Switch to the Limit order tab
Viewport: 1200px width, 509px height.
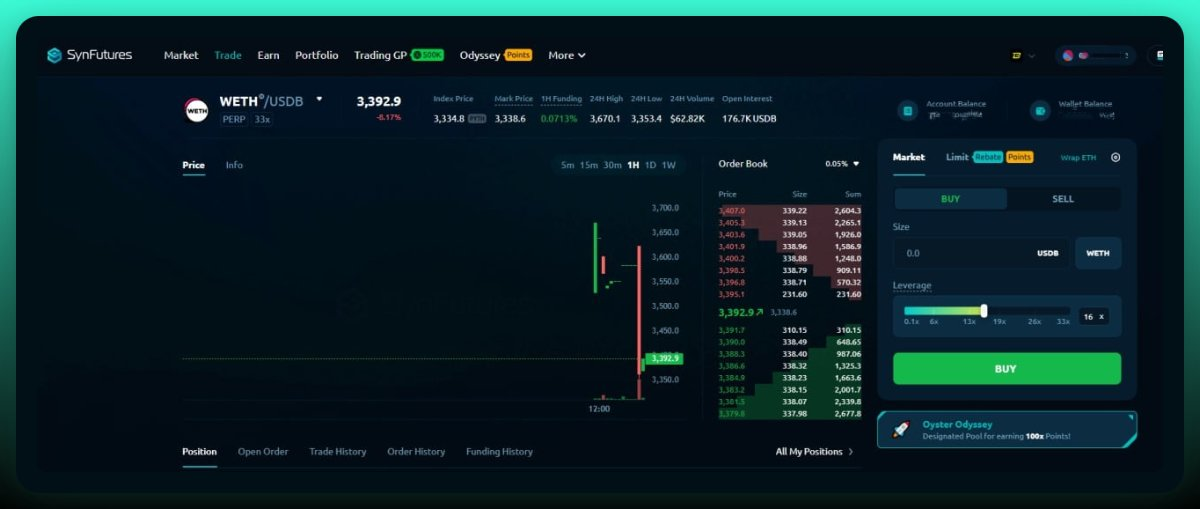(957, 157)
